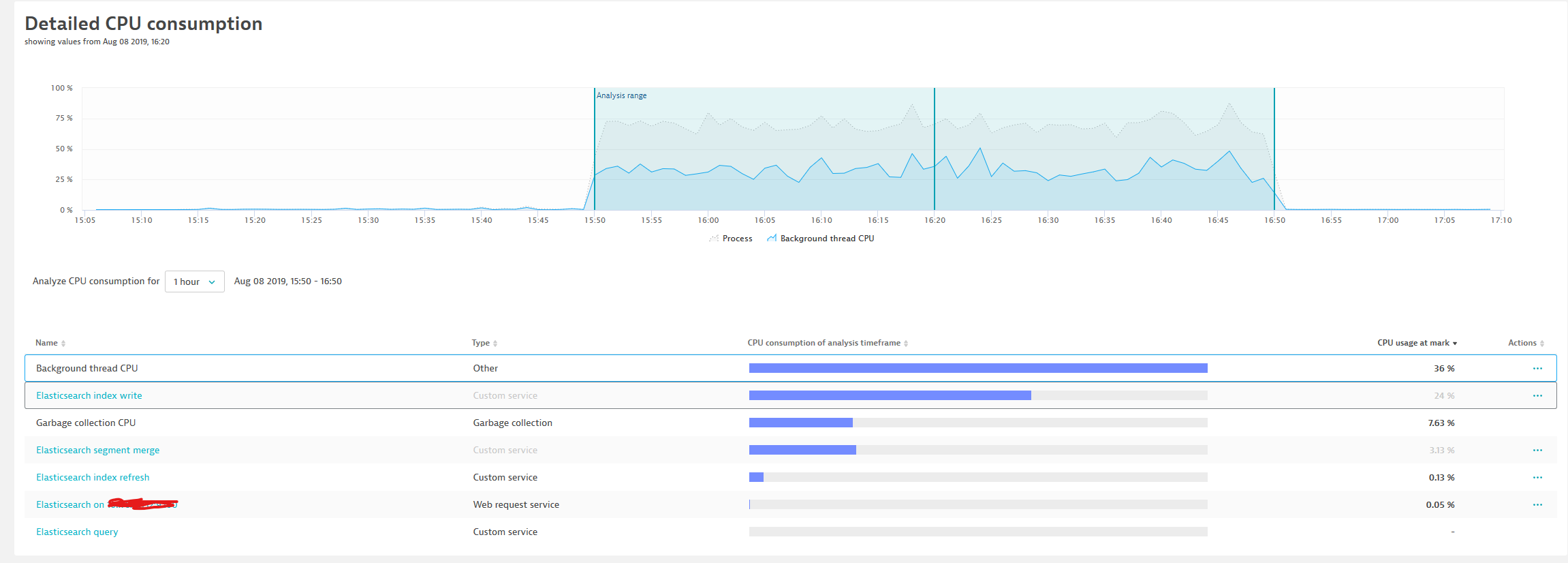Click Background thread CPU consumption bar
Image resolution: width=1568 pixels, height=563 pixels.
(978, 368)
